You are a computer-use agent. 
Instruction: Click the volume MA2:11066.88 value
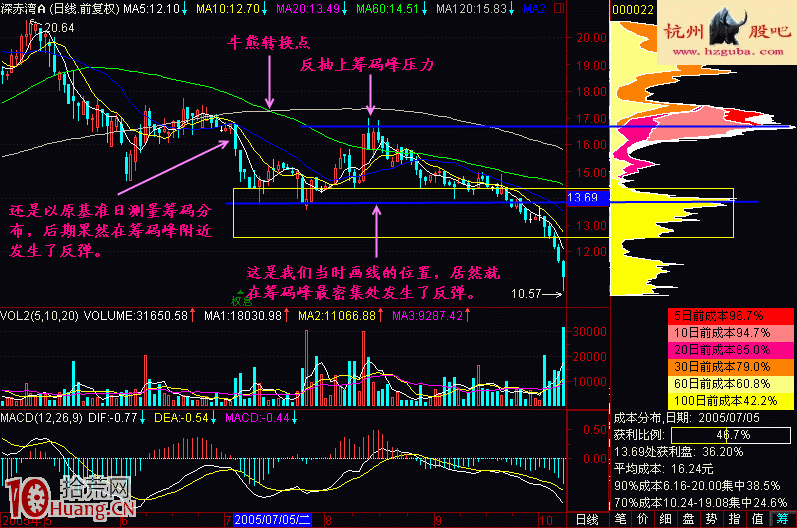point(336,316)
